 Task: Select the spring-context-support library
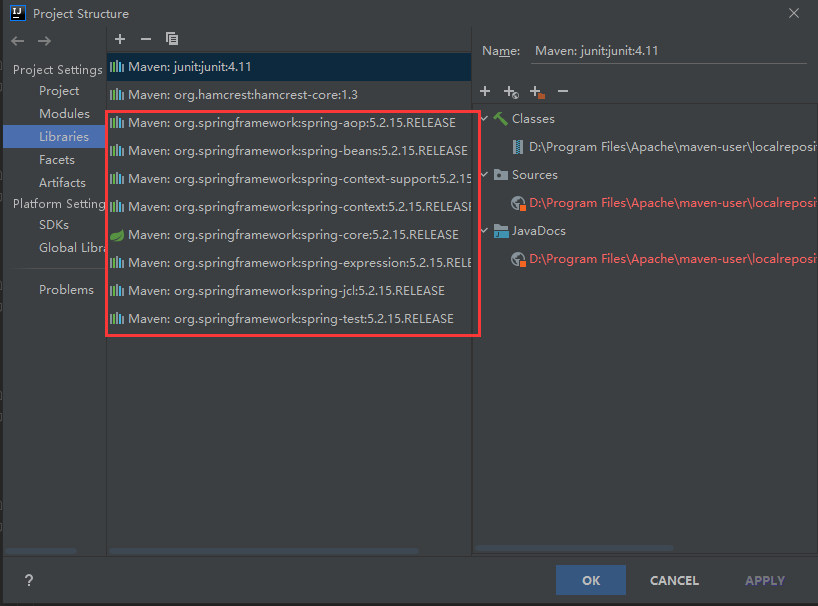pyautogui.click(x=289, y=179)
